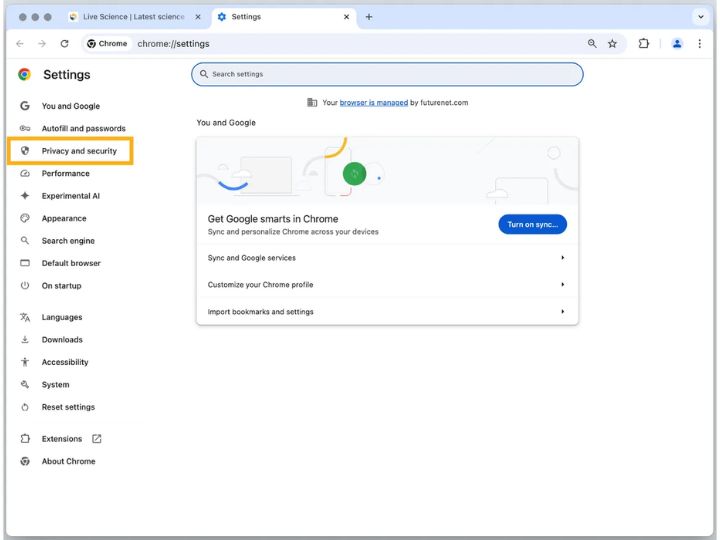Switch to the Live Science tab
The height and width of the screenshot is (540, 720).
click(x=133, y=17)
